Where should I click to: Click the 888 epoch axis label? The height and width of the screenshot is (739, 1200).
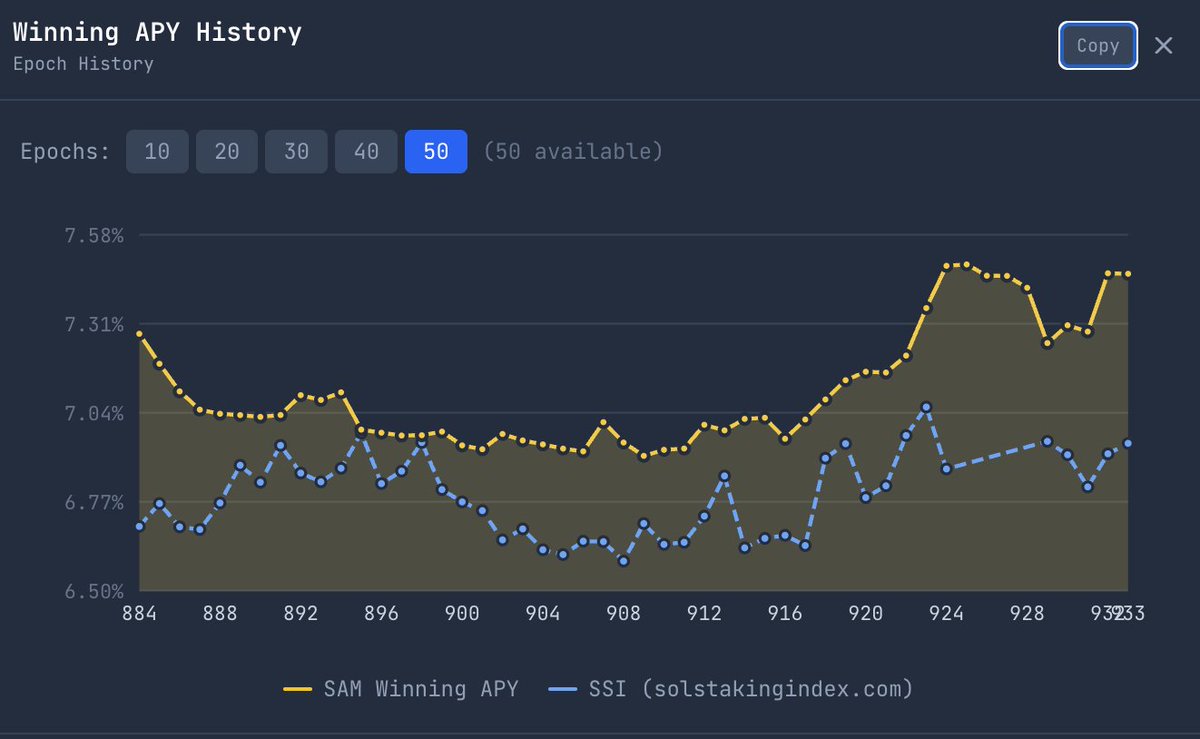(220, 614)
